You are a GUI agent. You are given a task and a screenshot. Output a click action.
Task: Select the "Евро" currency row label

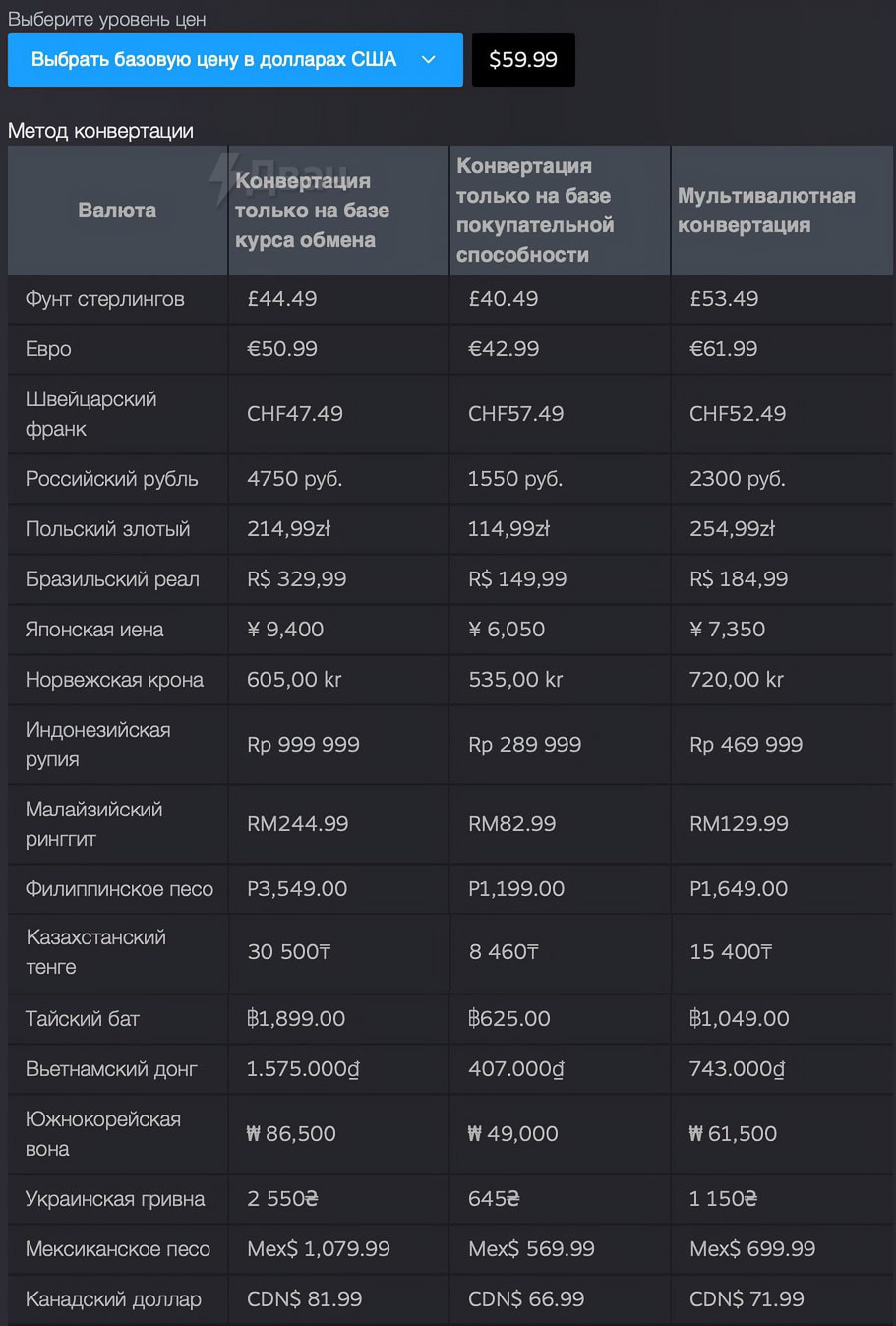pos(48,349)
